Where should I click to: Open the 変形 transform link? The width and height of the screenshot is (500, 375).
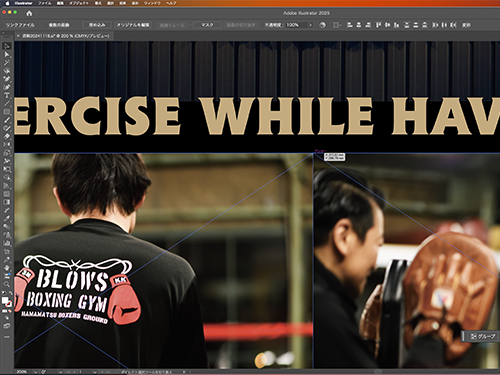coord(466,25)
